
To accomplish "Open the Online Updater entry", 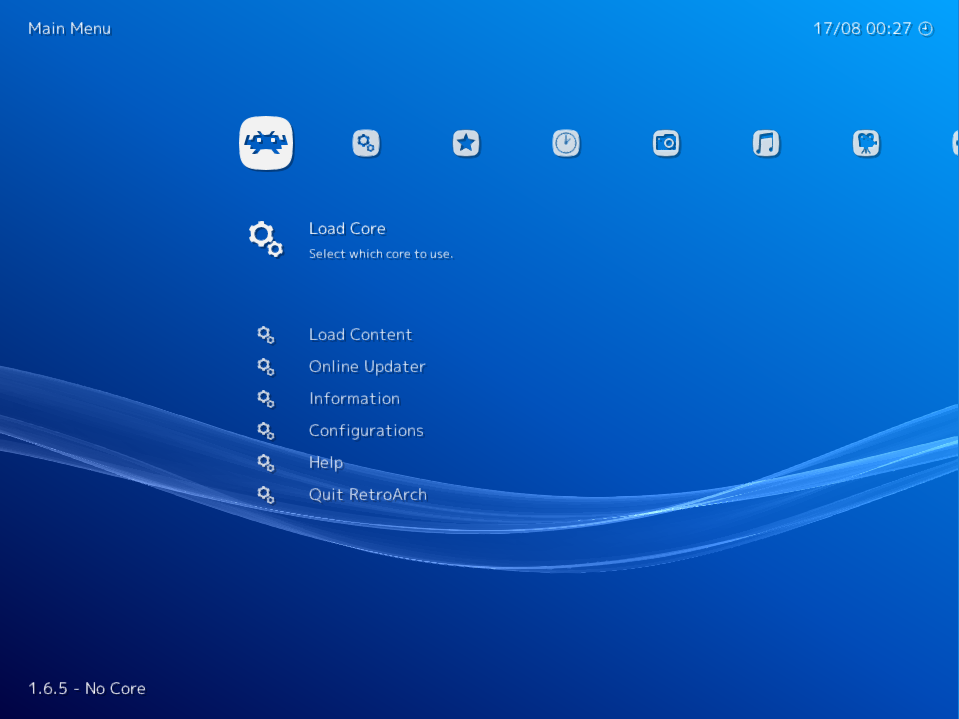I will pos(367,366).
